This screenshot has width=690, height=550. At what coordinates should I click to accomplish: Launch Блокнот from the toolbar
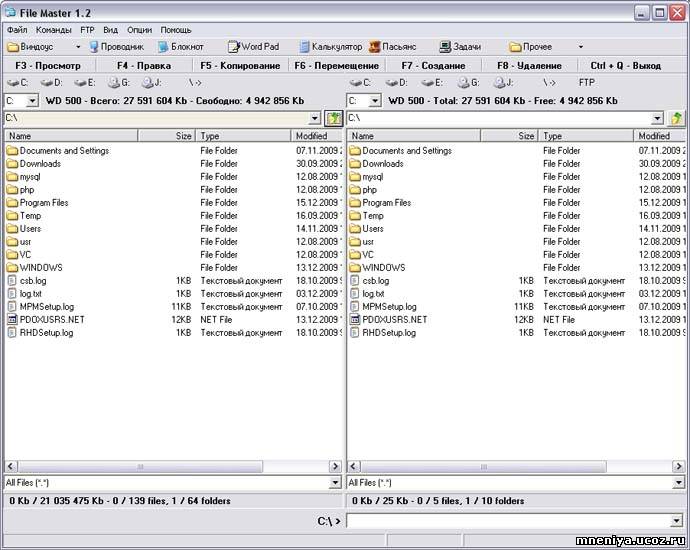point(180,47)
